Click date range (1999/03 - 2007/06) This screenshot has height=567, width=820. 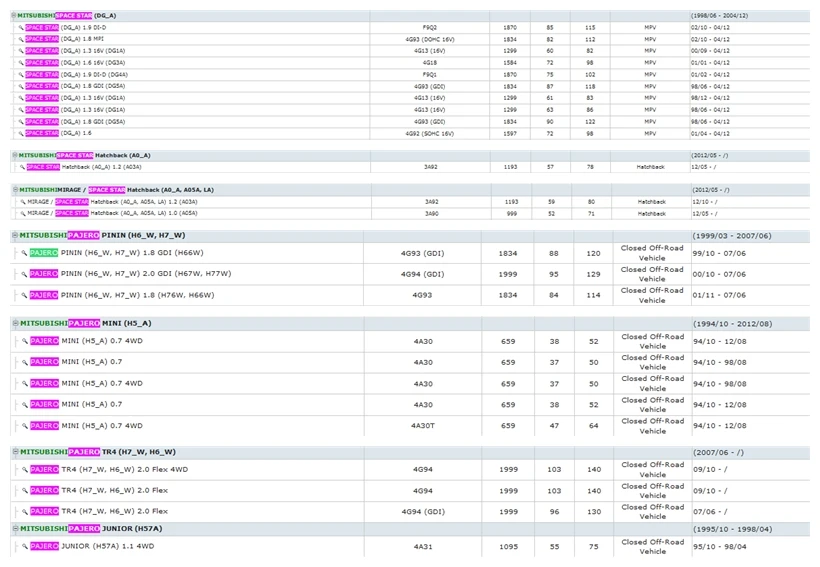tap(732, 236)
